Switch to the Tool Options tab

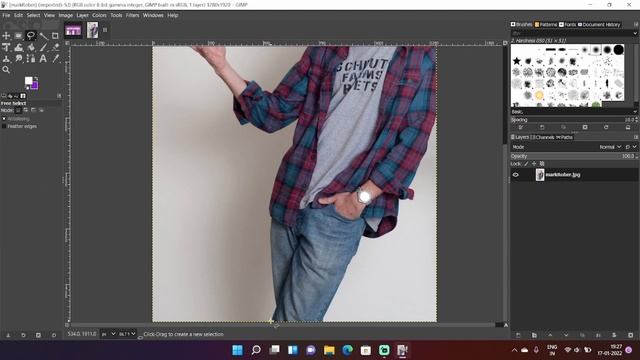click(x=4, y=96)
